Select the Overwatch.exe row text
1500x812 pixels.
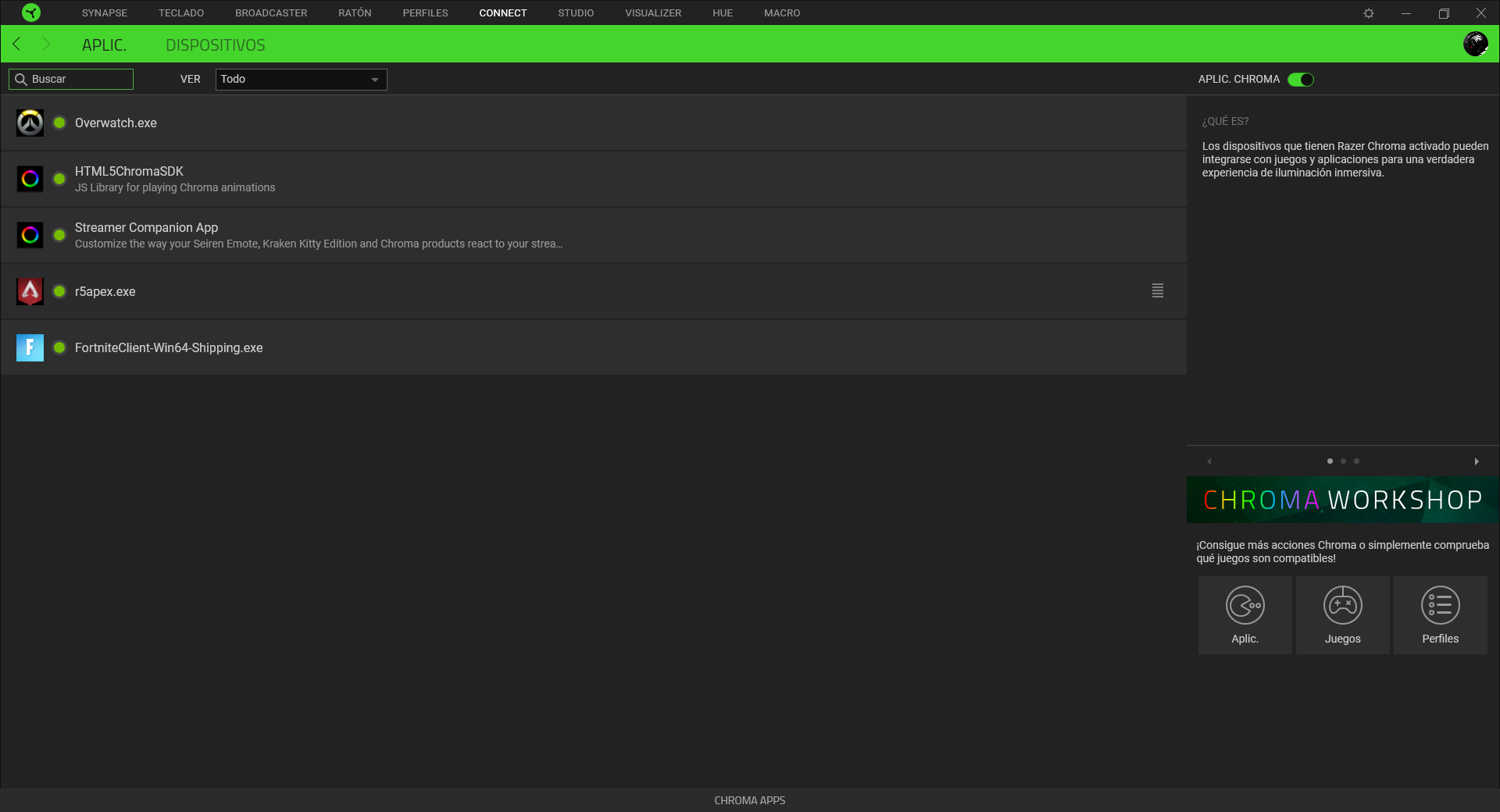(116, 123)
